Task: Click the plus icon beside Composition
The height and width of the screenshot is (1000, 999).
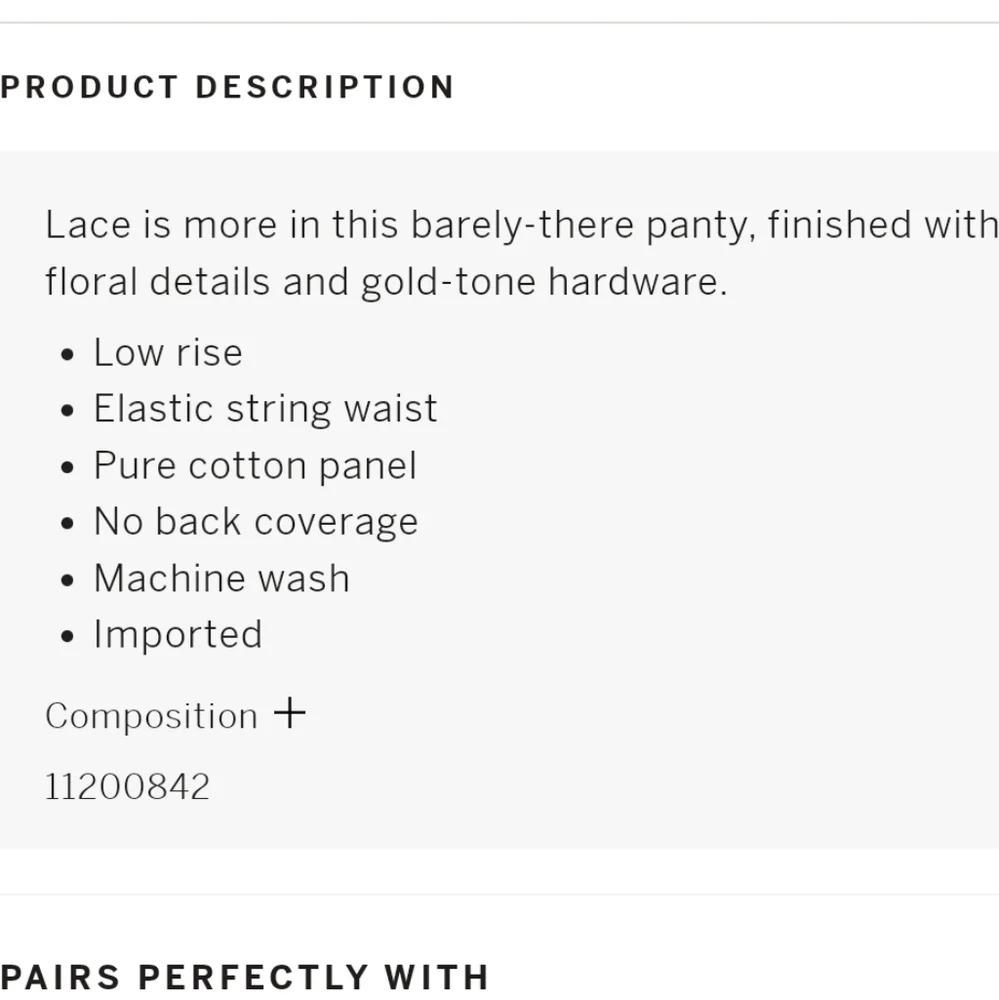Action: (289, 714)
